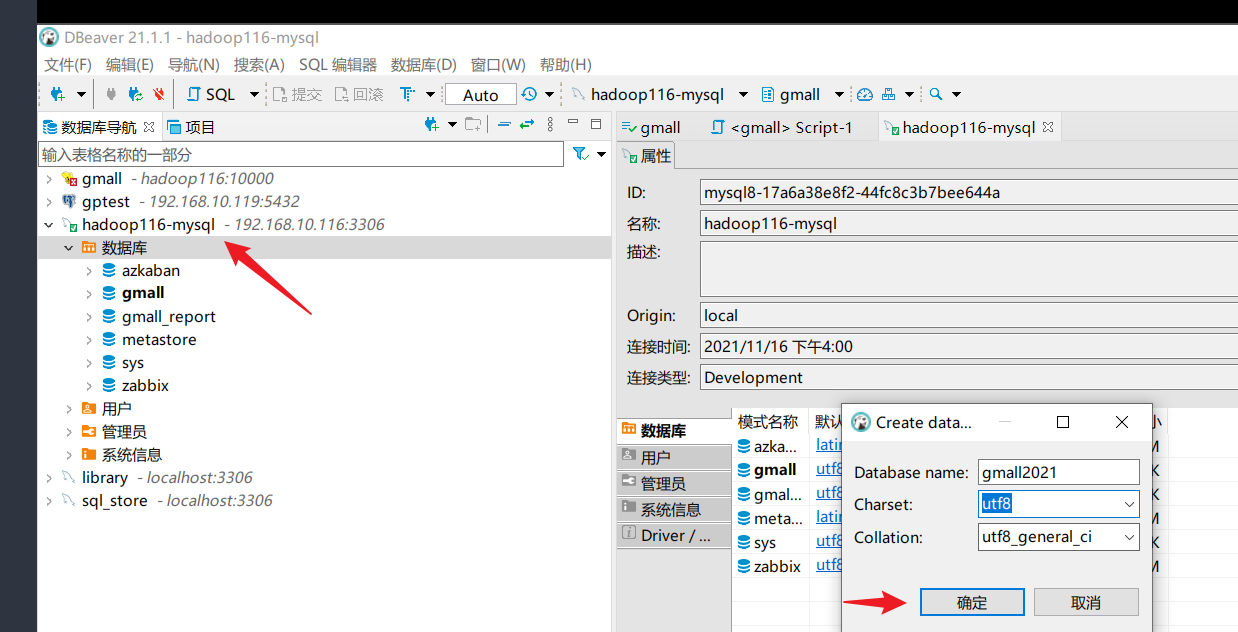Expand the 用户 folder in the tree
1238x632 pixels.
69,409
